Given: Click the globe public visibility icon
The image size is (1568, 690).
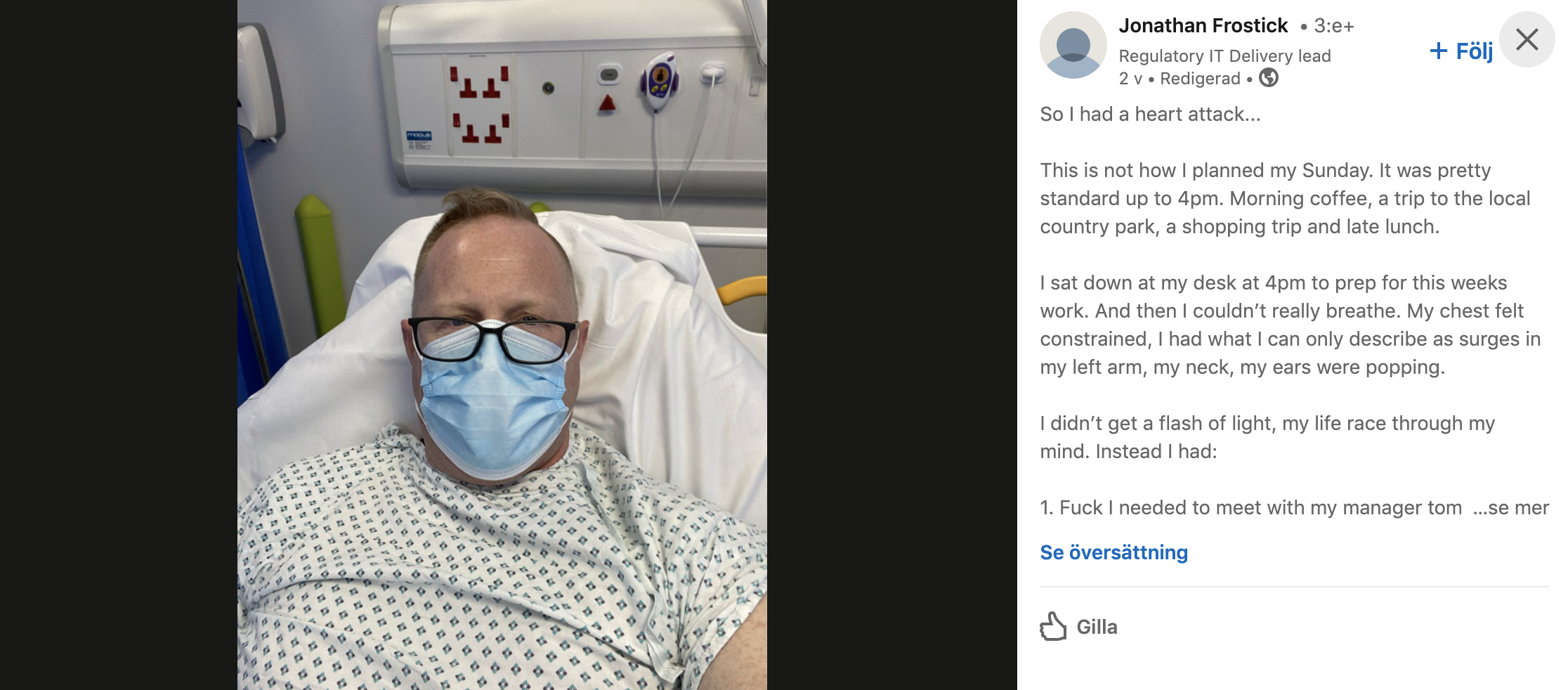Looking at the screenshot, I should click(x=1268, y=78).
